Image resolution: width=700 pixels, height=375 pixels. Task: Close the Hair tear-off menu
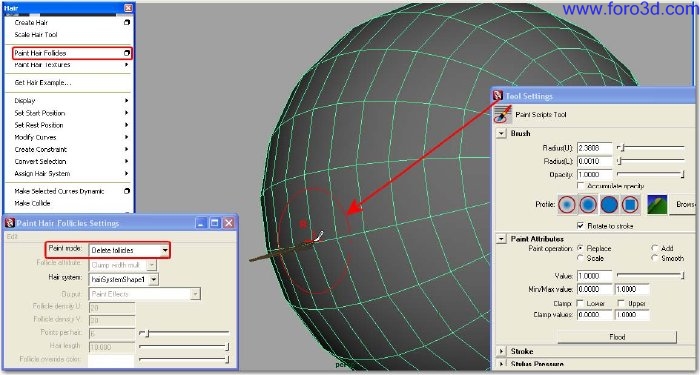click(x=128, y=8)
